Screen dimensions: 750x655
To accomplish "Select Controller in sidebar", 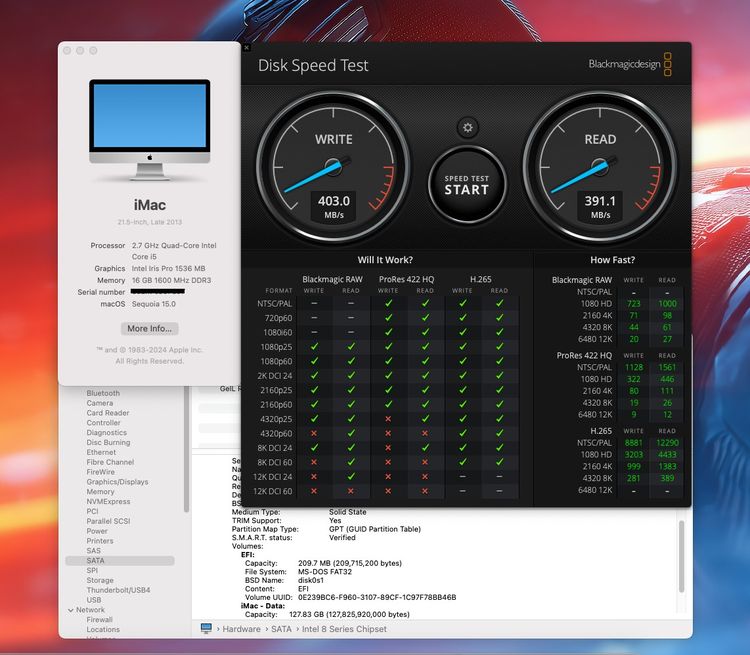I will click(x=103, y=423).
